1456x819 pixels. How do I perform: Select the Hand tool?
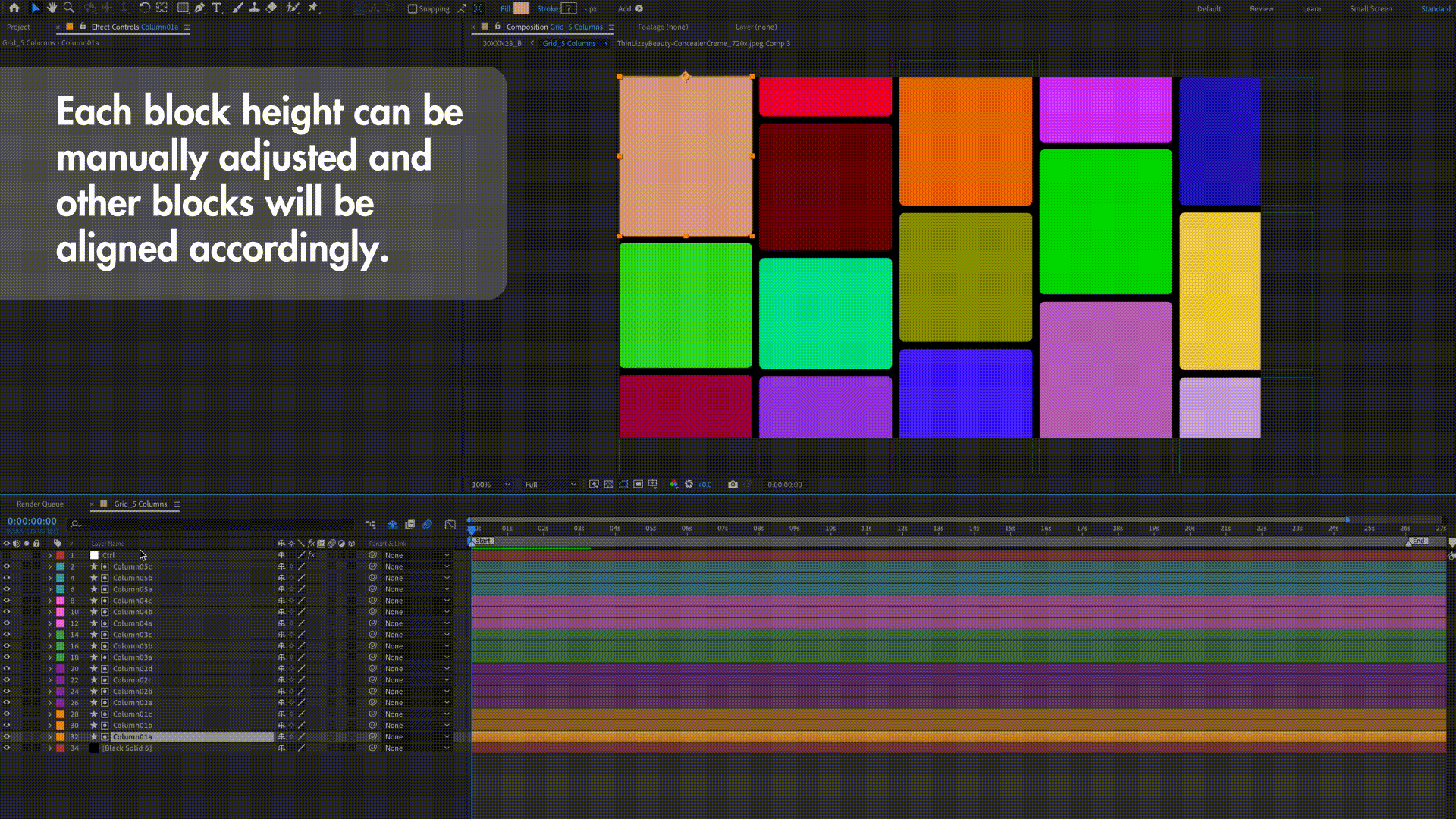click(x=52, y=8)
